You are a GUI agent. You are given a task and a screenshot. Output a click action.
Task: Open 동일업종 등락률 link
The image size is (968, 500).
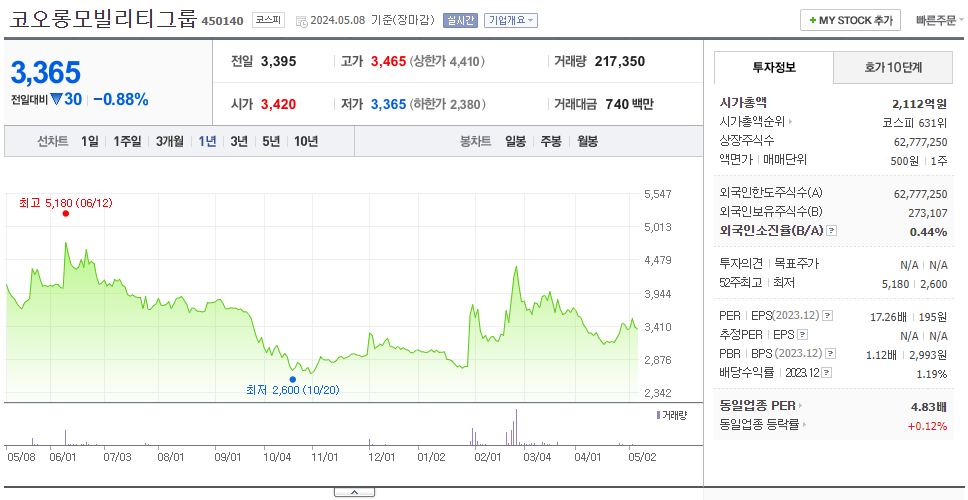(x=763, y=425)
